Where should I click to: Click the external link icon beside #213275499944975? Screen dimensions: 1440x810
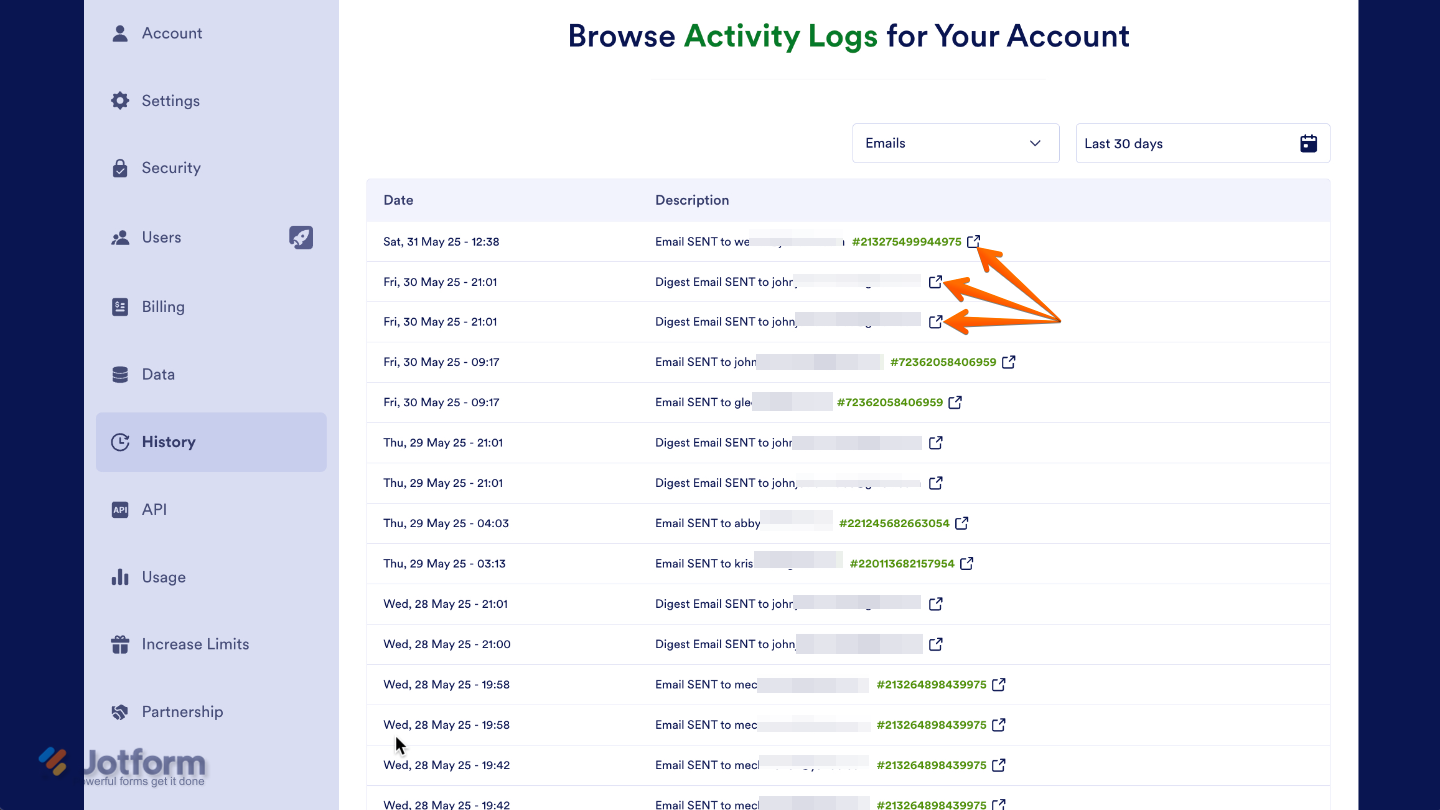974,241
